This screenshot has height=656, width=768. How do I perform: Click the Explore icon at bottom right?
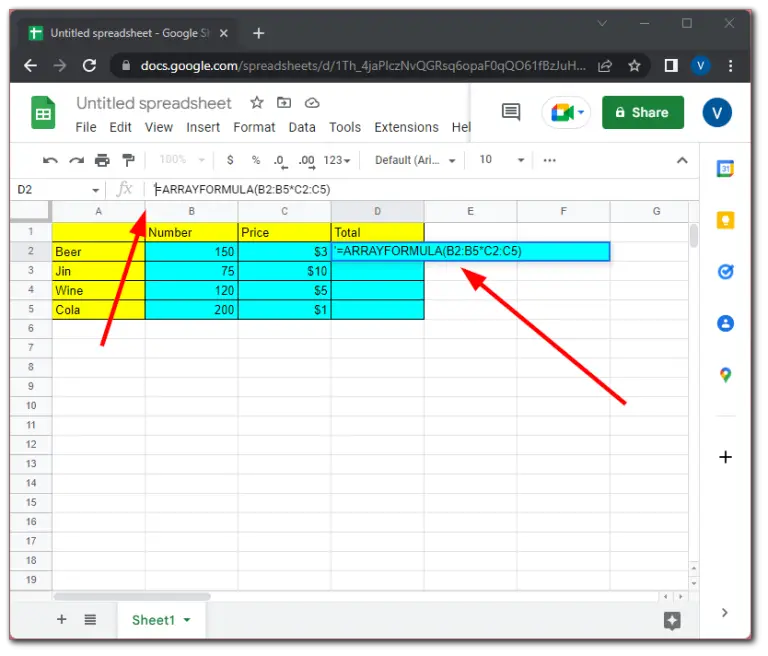673,622
